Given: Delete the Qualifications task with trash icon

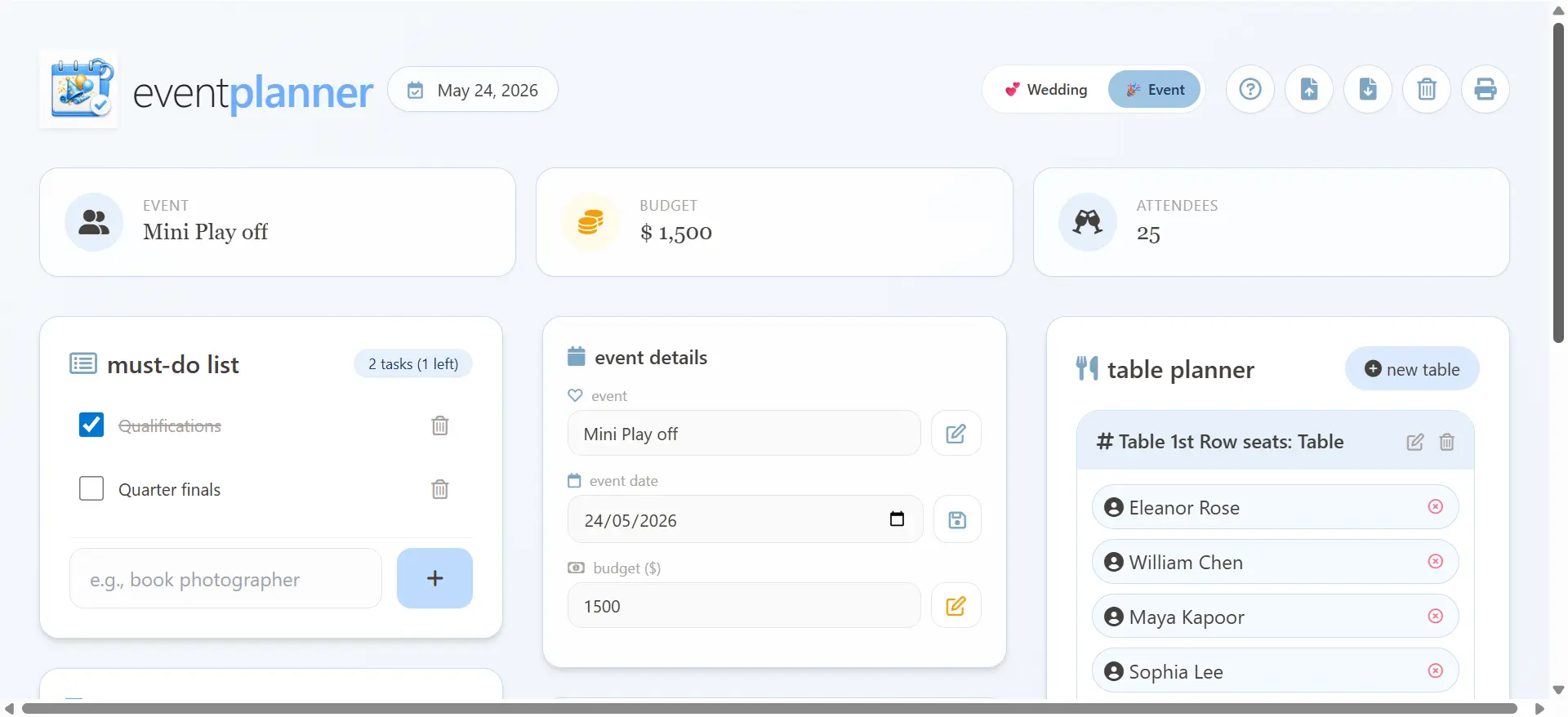Looking at the screenshot, I should 439,425.
